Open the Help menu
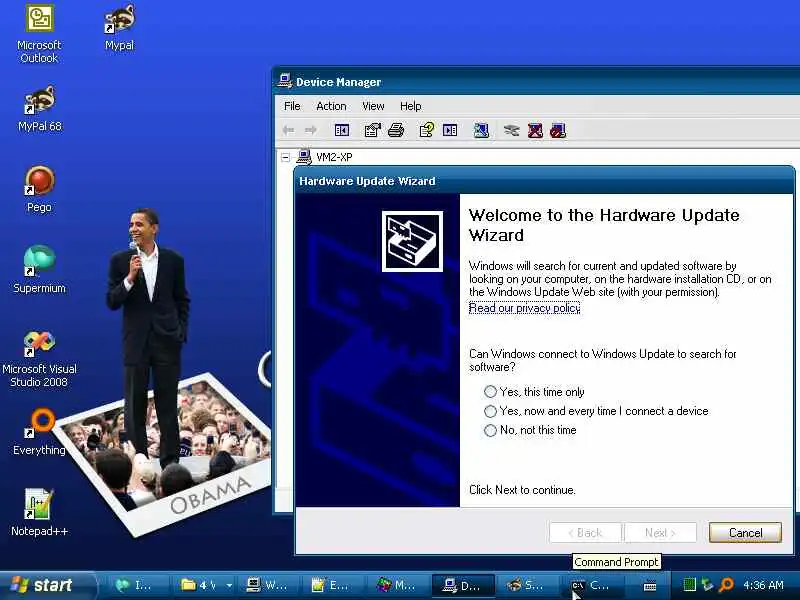This screenshot has width=800, height=600. (x=411, y=106)
